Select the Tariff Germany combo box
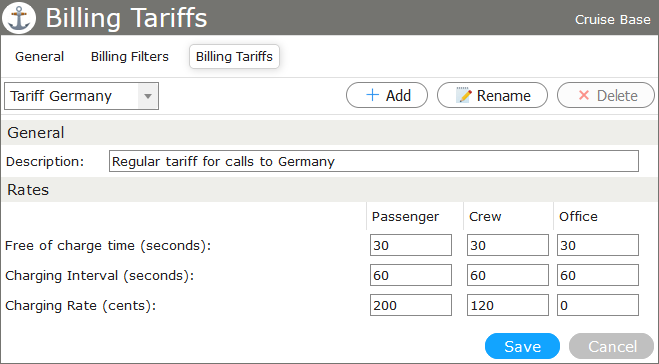This screenshot has width=659, height=364. pyautogui.click(x=82, y=96)
